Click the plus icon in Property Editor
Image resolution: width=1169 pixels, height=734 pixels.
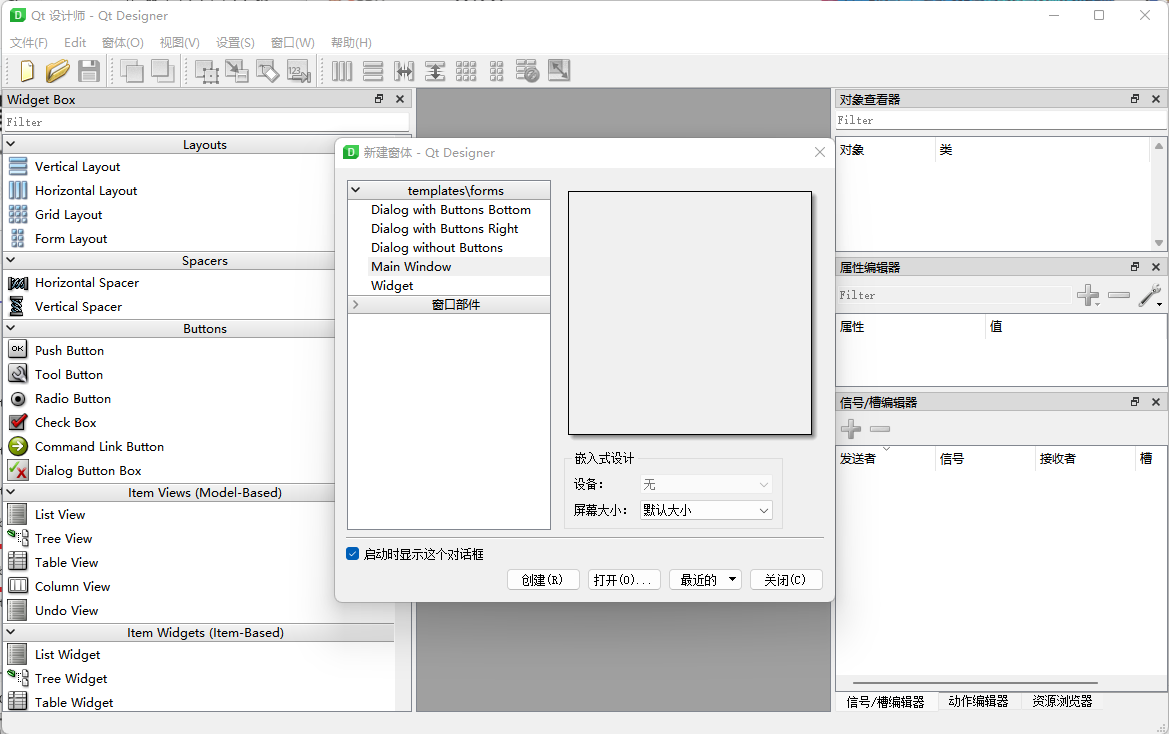click(x=1088, y=295)
